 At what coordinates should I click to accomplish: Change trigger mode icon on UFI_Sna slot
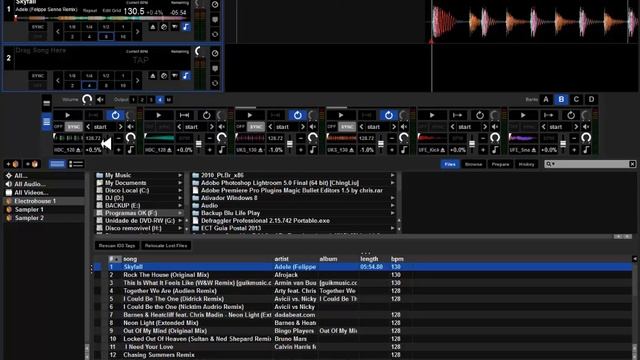click(x=549, y=115)
